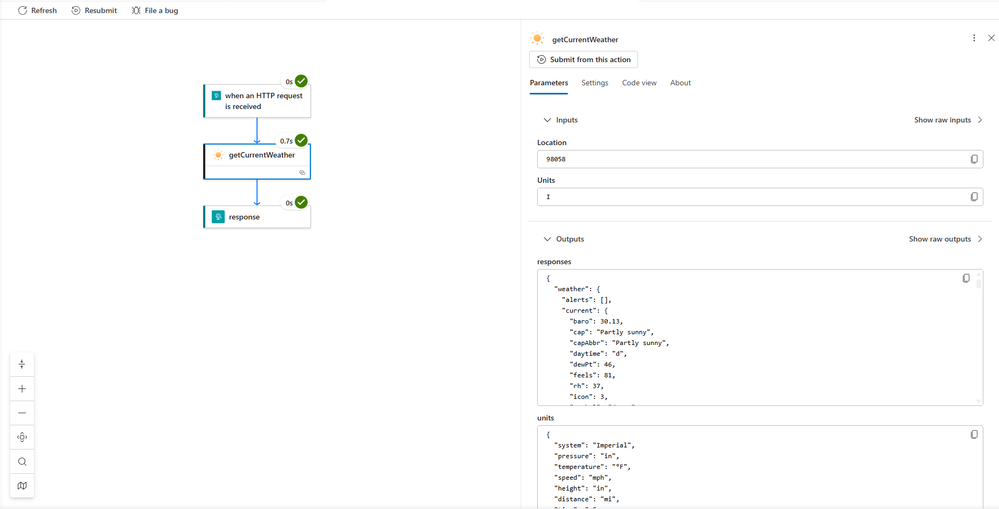Show raw outputs link
This screenshot has height=509, width=999.
tap(945, 239)
